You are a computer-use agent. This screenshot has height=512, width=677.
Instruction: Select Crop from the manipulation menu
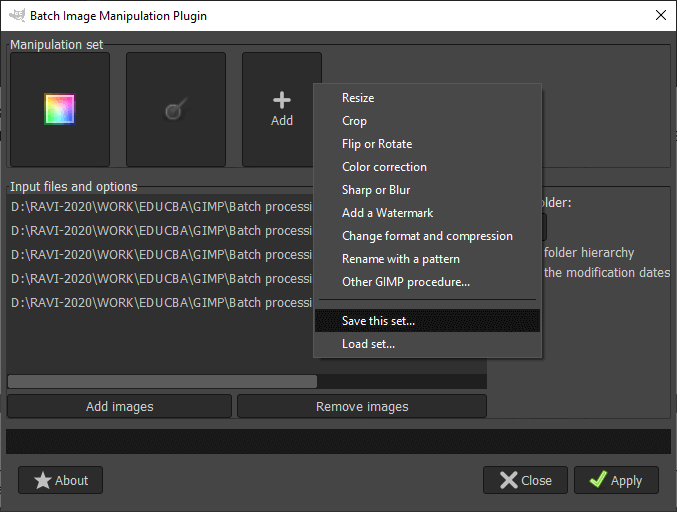tap(355, 121)
